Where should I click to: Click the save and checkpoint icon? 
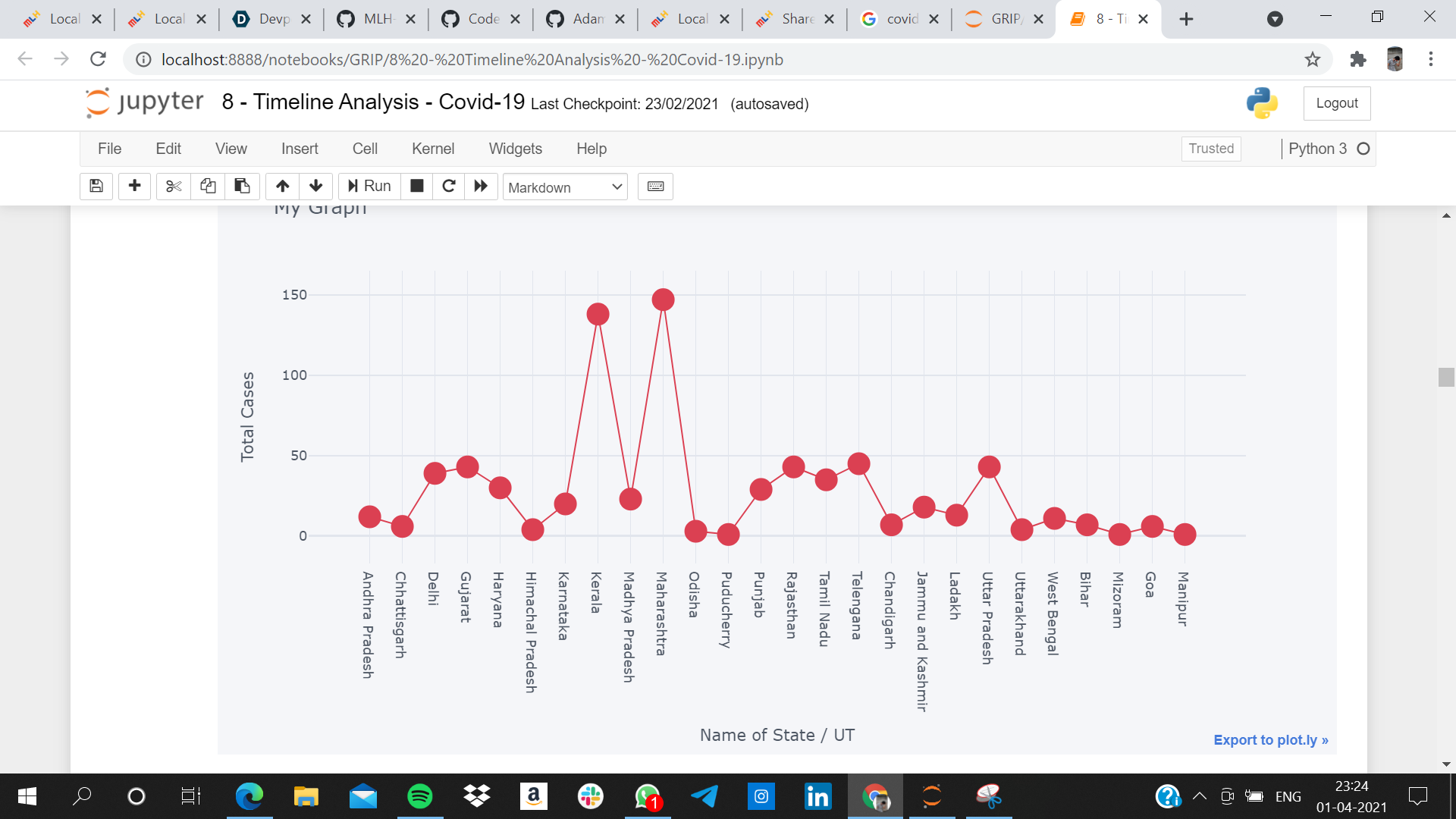(x=96, y=187)
